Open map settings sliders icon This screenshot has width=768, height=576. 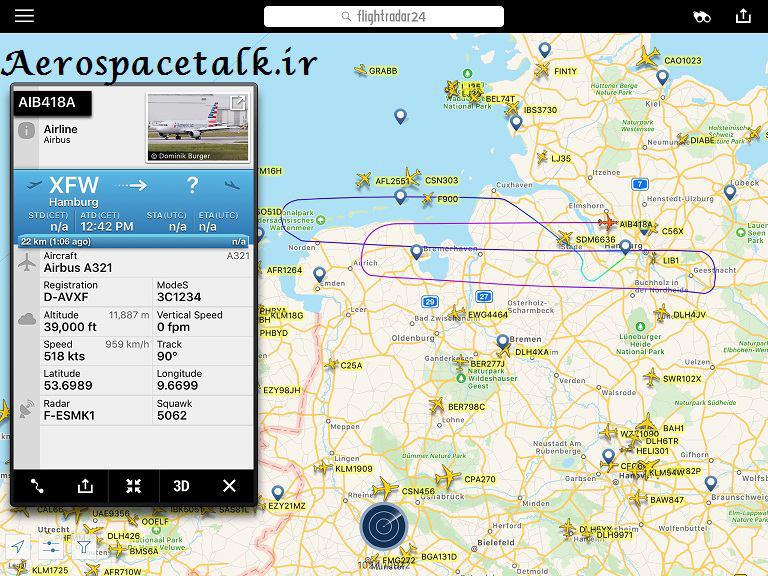[51, 547]
